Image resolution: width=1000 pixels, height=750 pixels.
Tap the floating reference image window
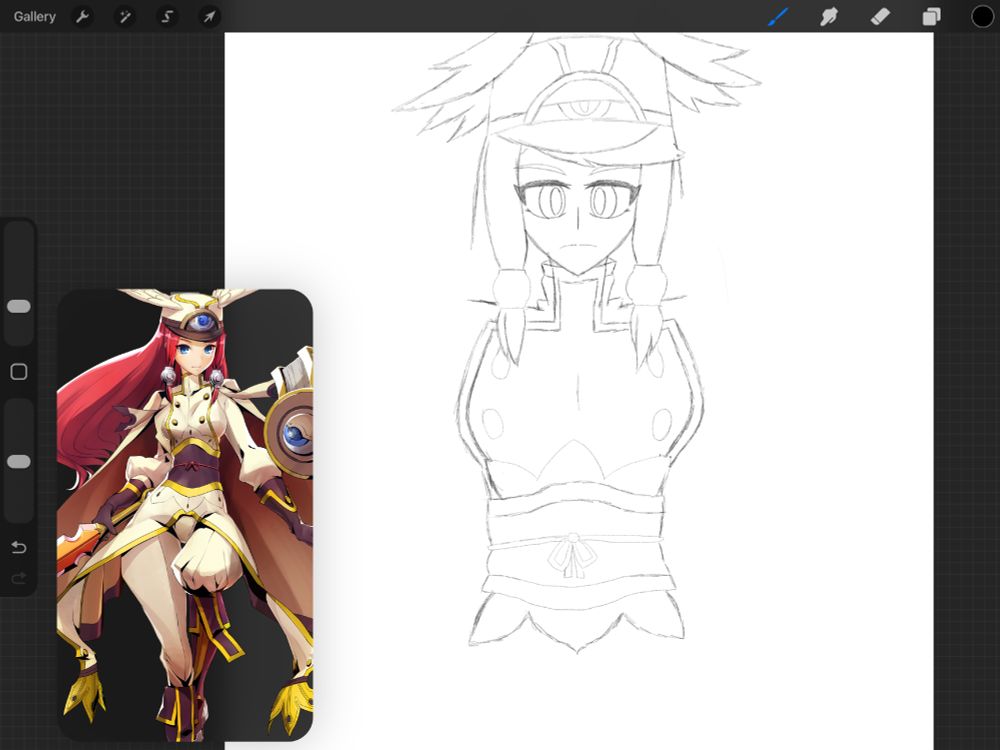[x=185, y=515]
